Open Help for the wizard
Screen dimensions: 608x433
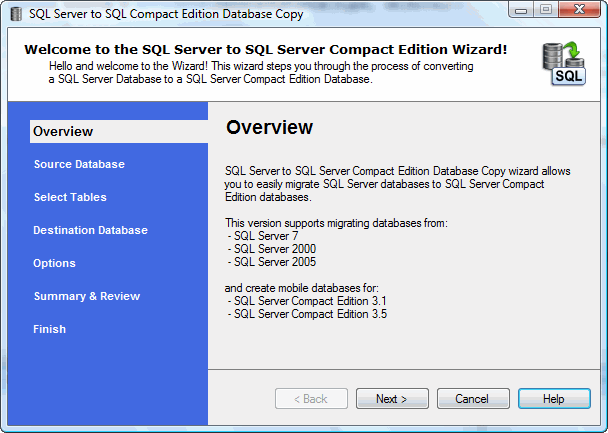click(x=554, y=399)
